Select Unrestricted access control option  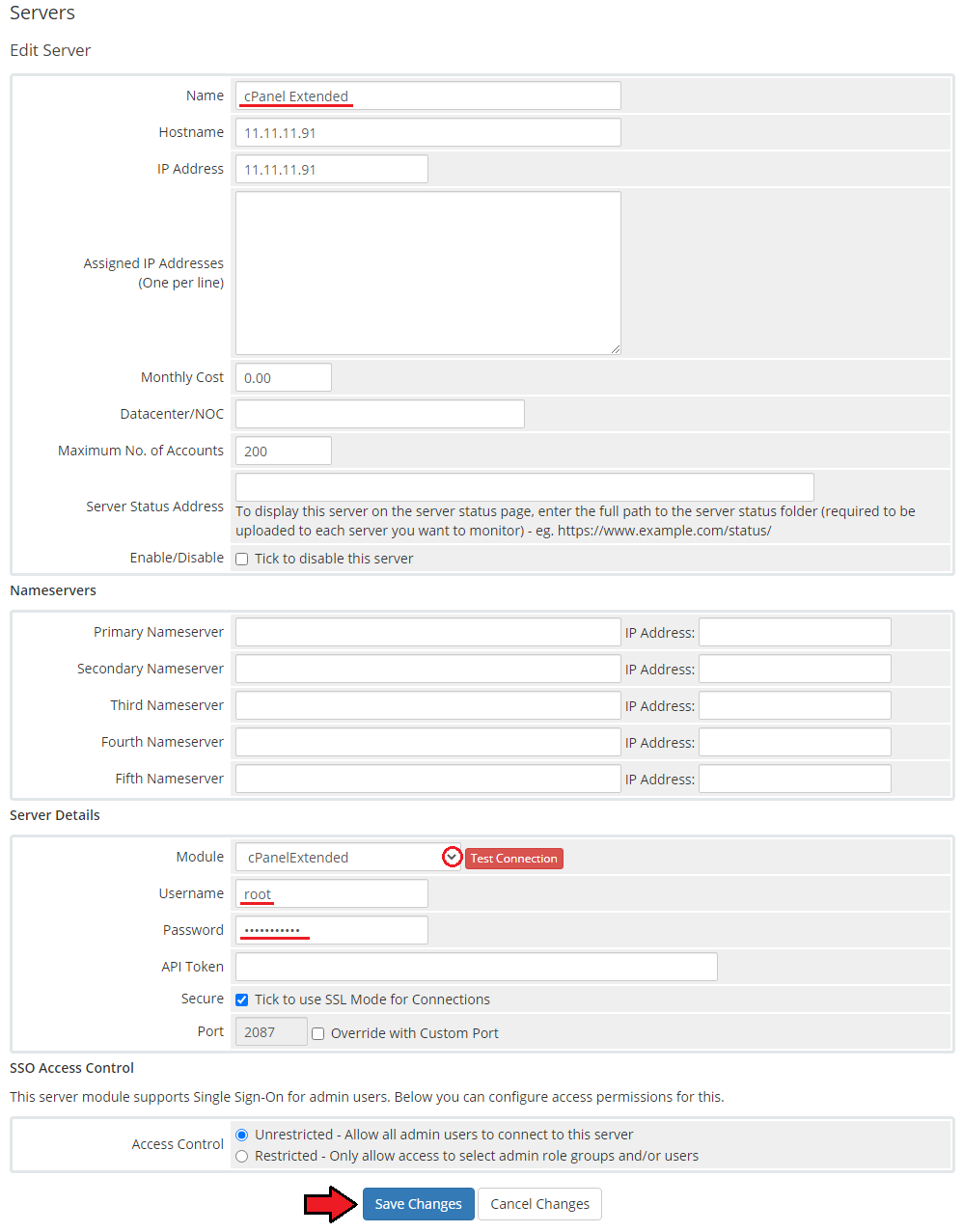point(242,1135)
